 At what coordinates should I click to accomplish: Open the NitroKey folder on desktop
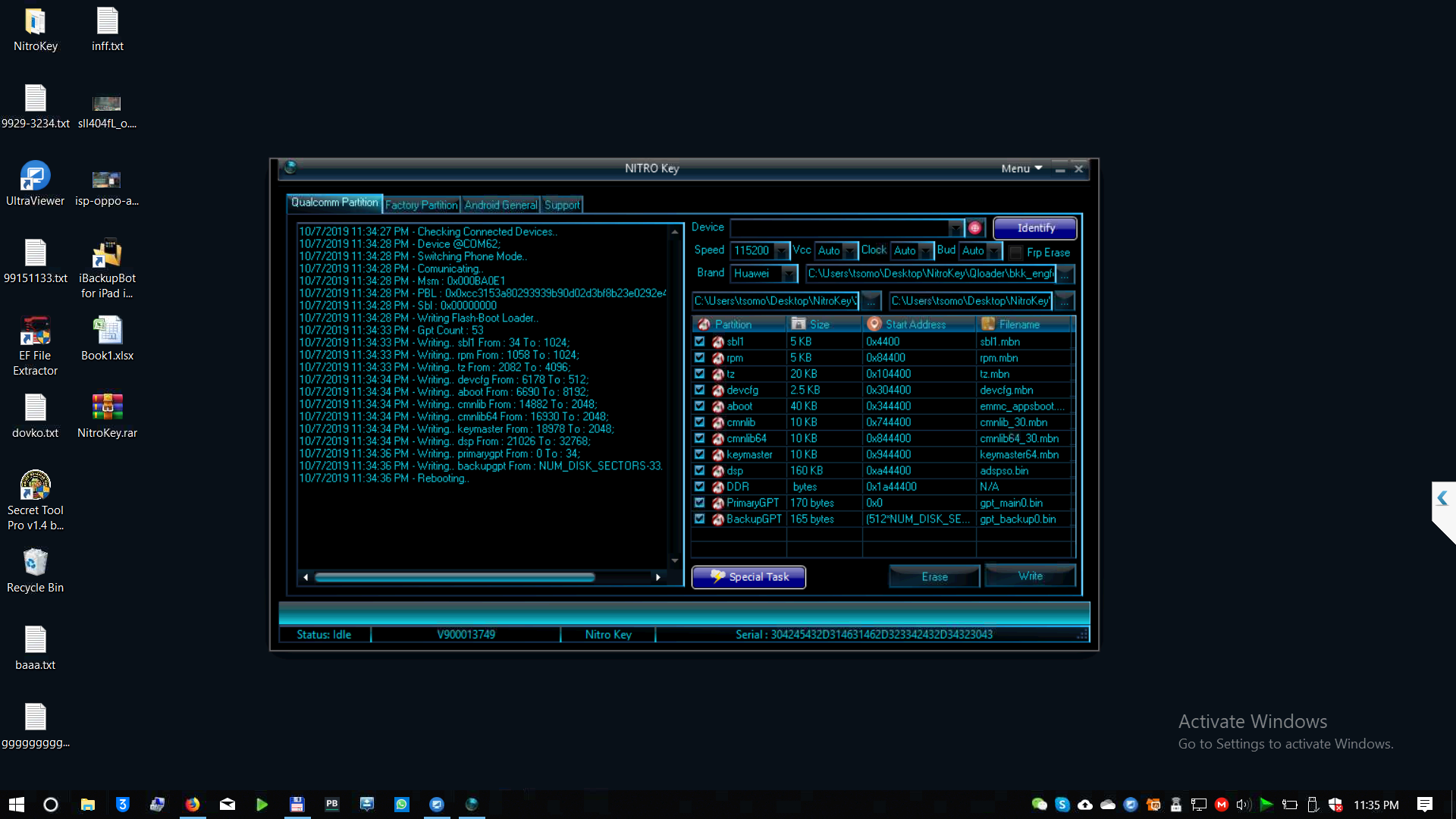coord(36,30)
